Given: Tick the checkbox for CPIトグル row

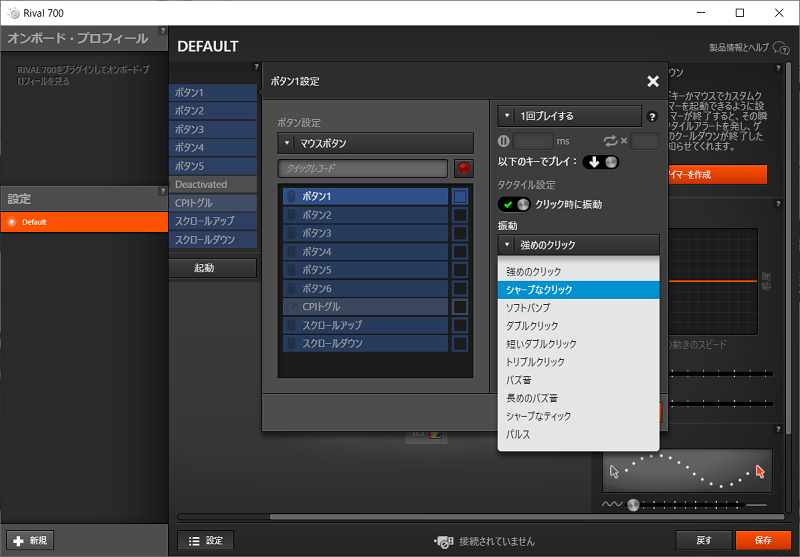Looking at the screenshot, I should pyautogui.click(x=460, y=307).
